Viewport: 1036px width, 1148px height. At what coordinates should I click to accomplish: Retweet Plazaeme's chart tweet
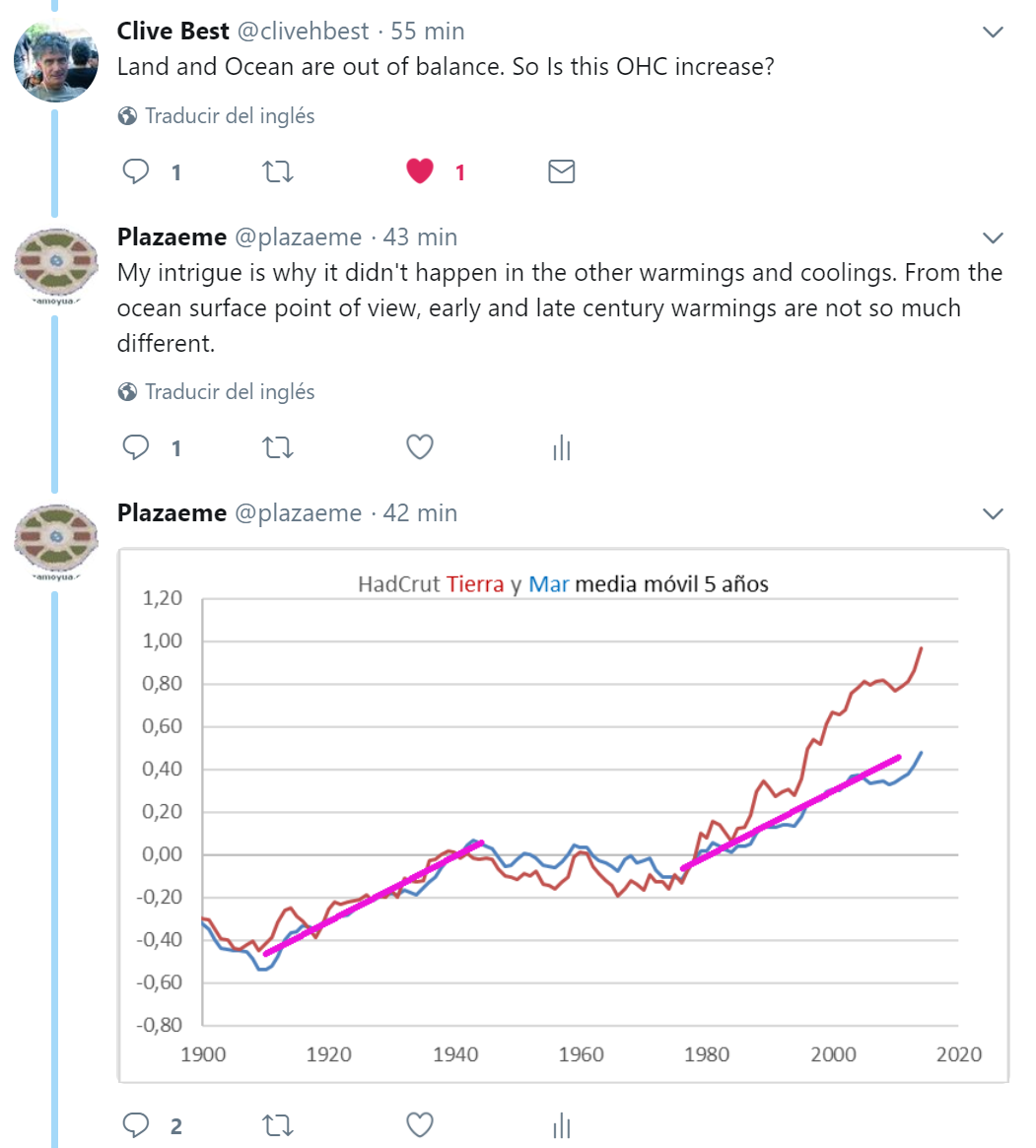pos(277,1124)
